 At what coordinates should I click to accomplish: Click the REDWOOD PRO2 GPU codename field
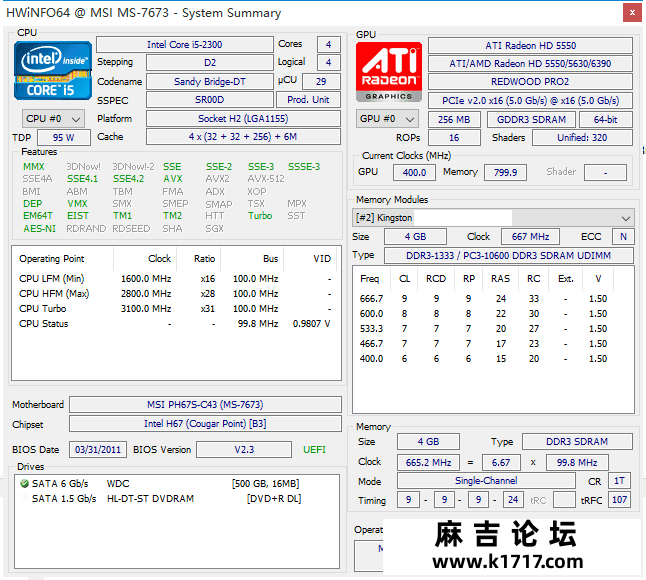[x=530, y=82]
